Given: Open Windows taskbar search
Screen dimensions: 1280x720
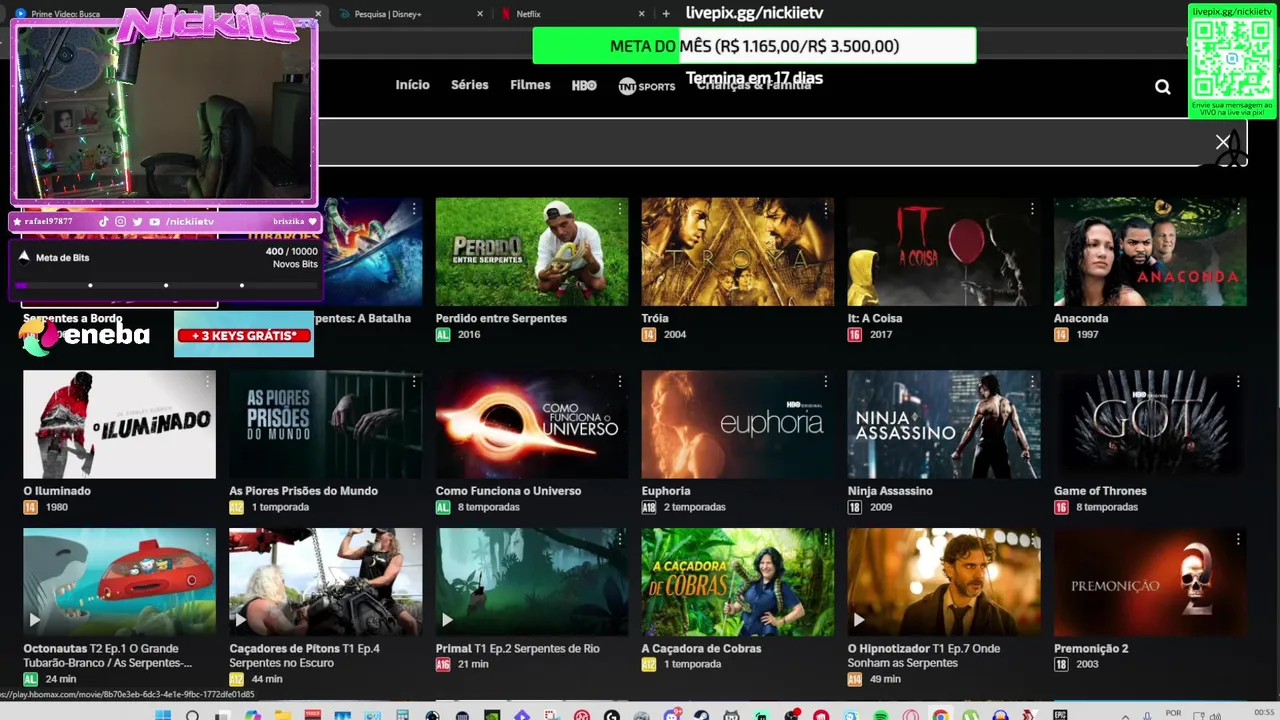Looking at the screenshot, I should pyautogui.click(x=192, y=713).
